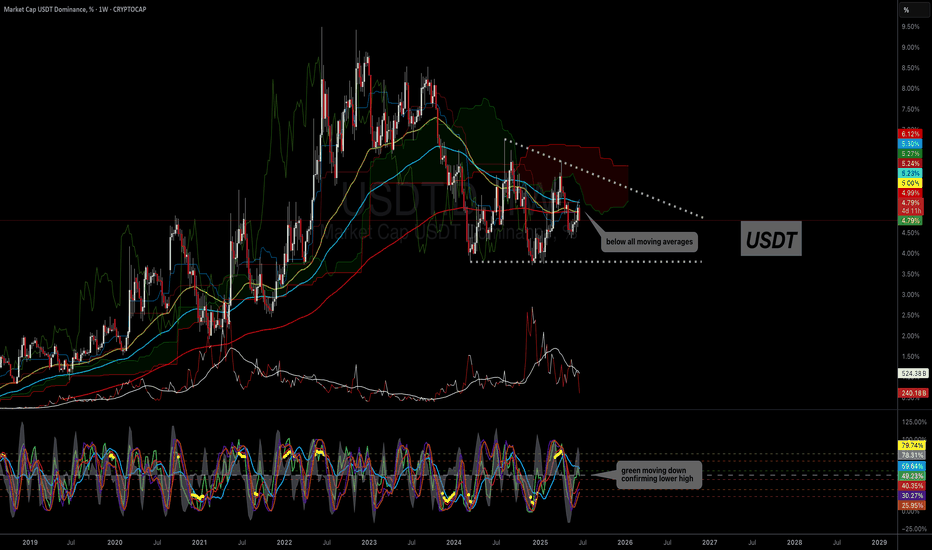The height and width of the screenshot is (550, 932).
Task: Click the orange 25.95% oscillator label
Action: point(912,505)
